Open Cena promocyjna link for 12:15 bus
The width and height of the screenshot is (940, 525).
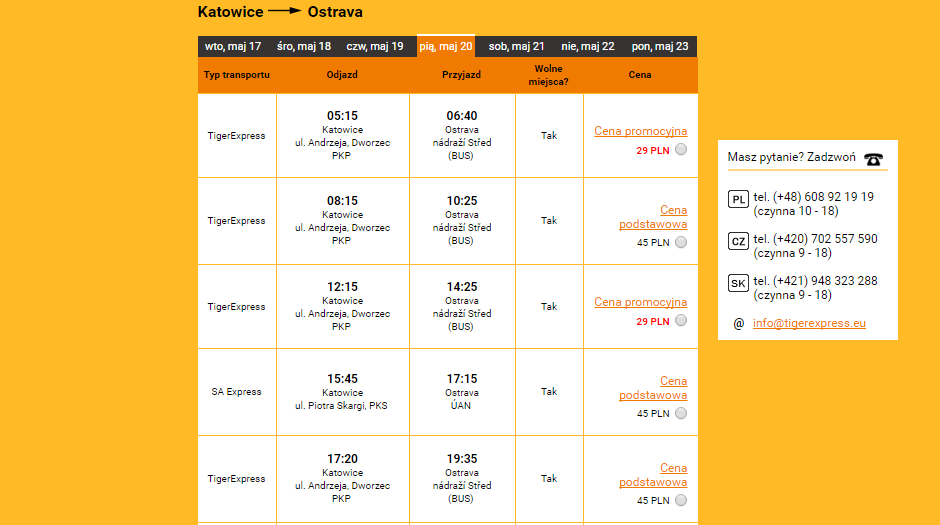coord(640,302)
